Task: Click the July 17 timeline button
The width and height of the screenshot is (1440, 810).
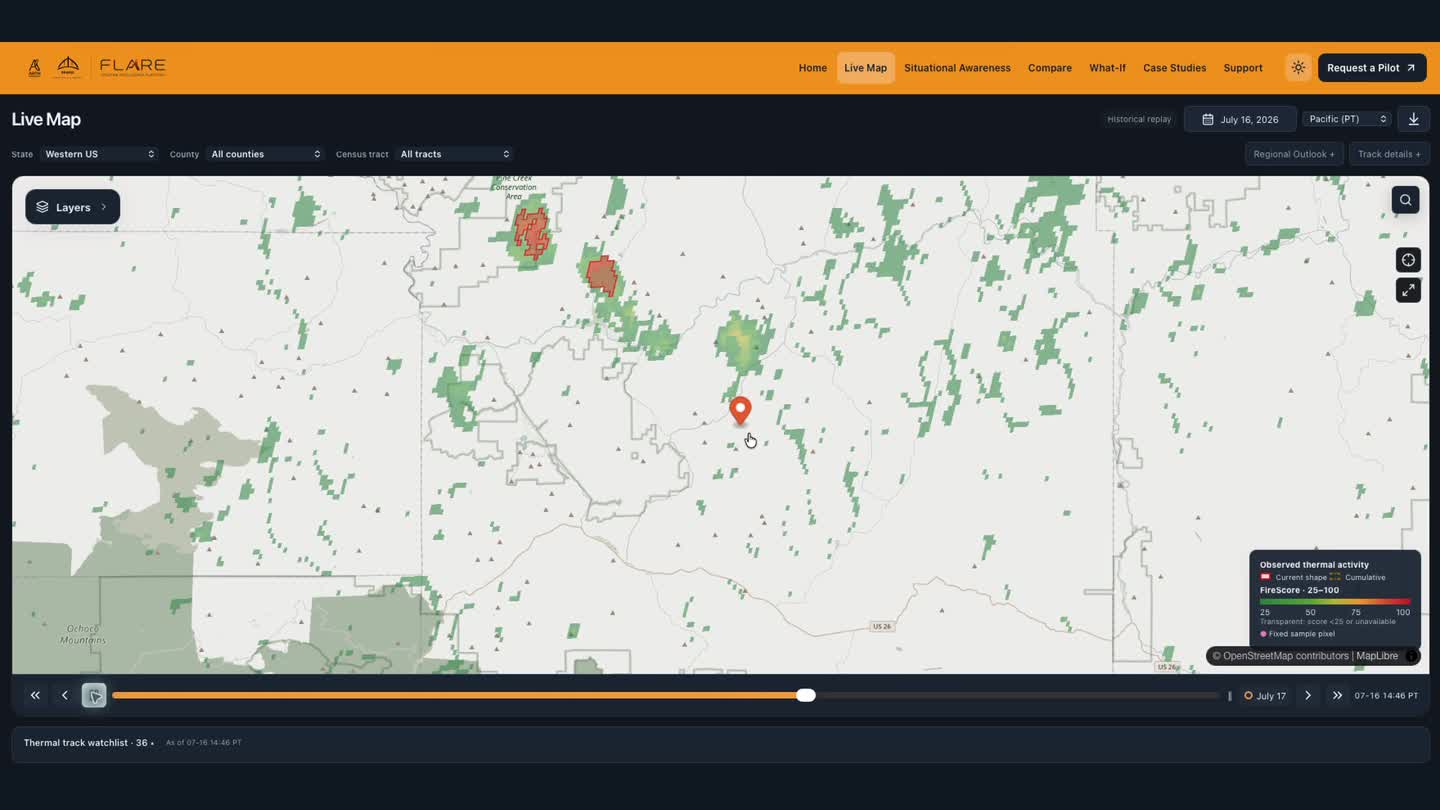Action: [1265, 695]
